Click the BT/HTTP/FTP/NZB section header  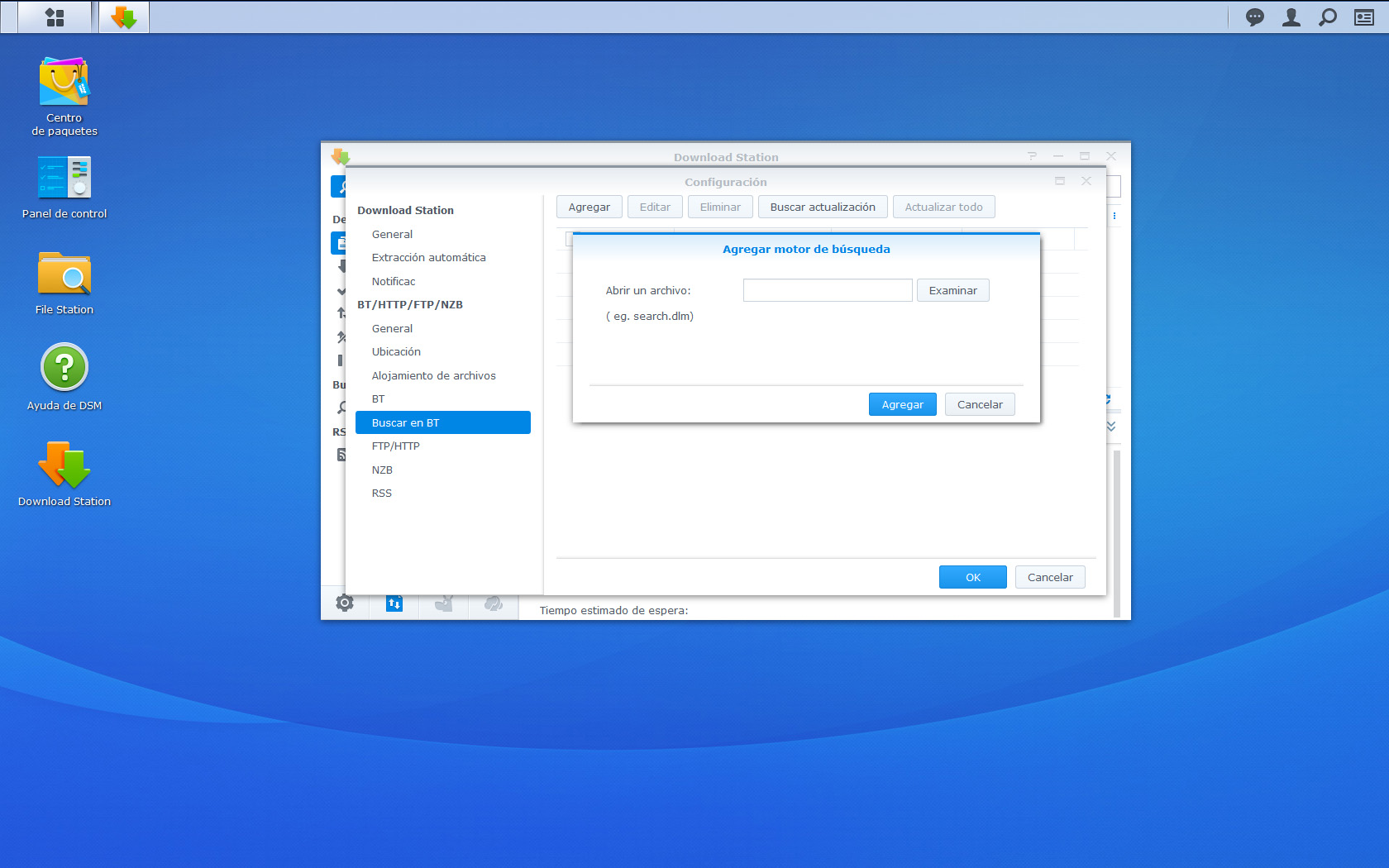pos(410,305)
